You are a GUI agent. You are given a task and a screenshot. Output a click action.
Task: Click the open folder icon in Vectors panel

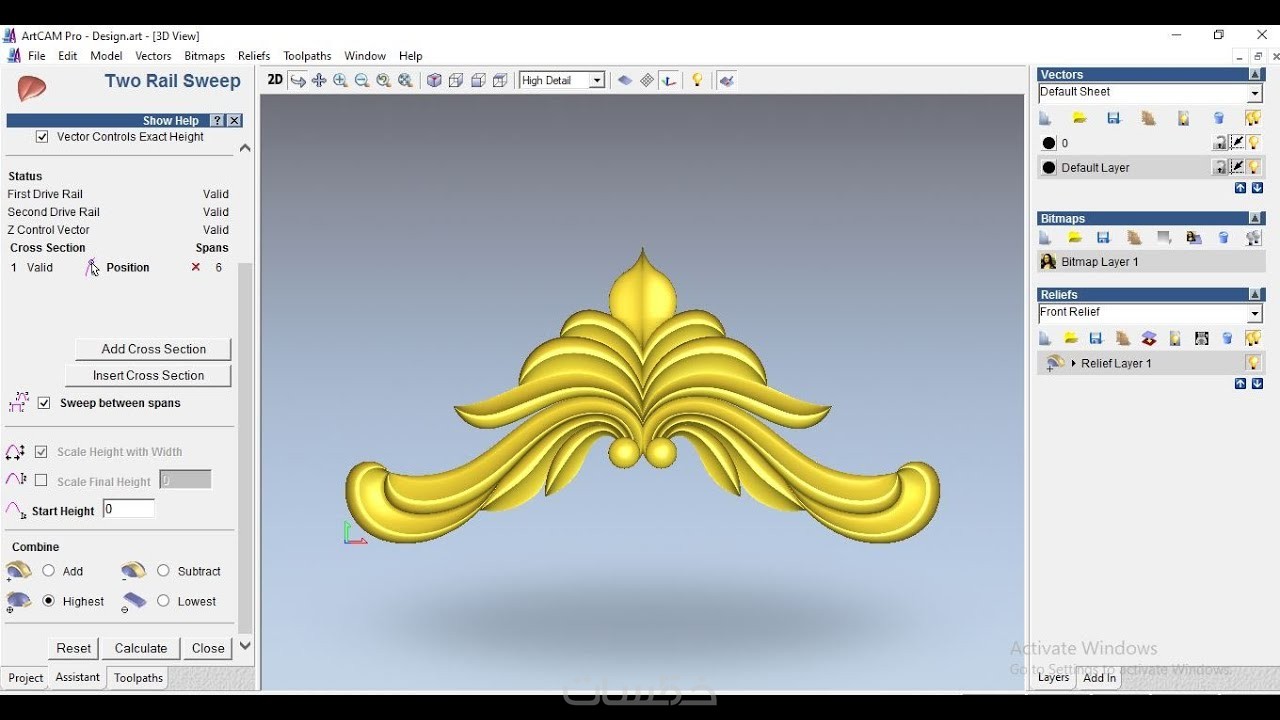point(1080,118)
